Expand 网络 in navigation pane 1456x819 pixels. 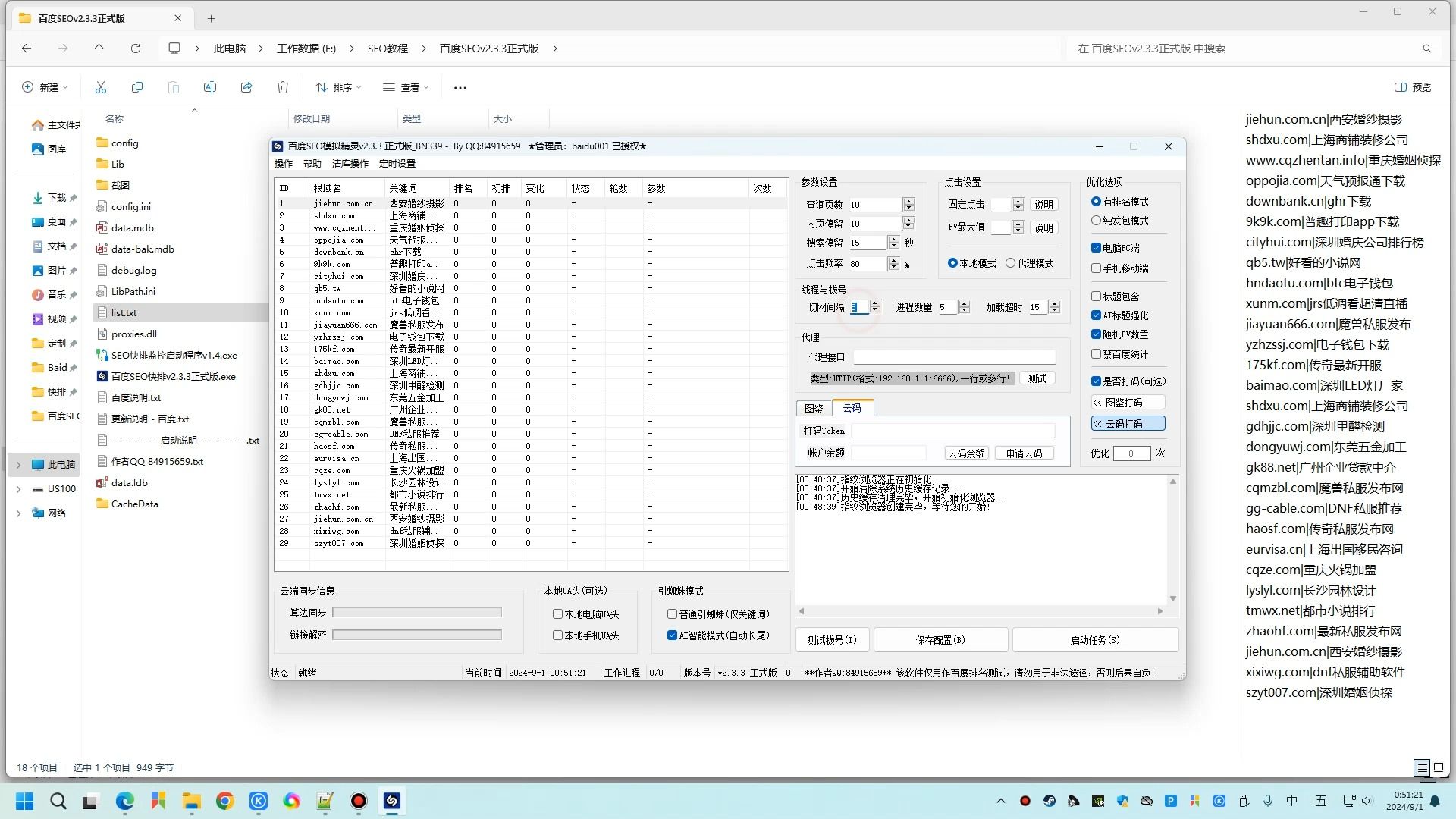[x=19, y=513]
